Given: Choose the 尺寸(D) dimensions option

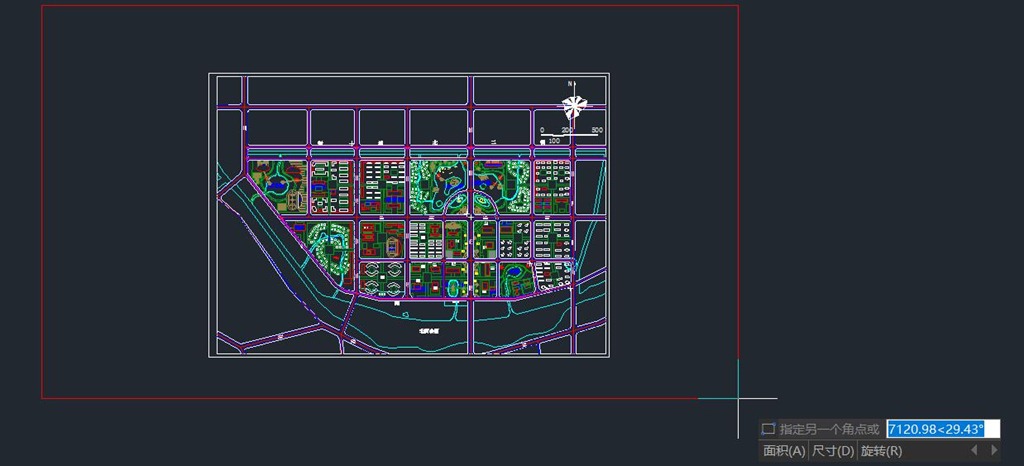Looking at the screenshot, I should tap(833, 451).
